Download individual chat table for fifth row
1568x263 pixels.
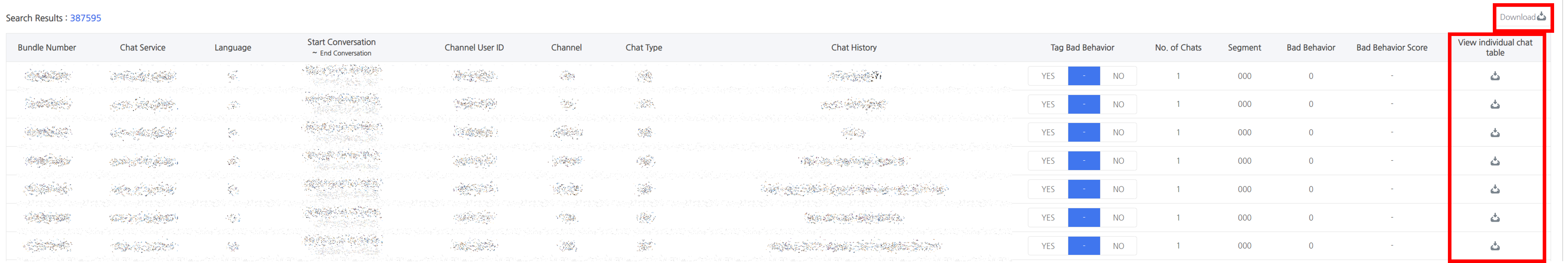(x=1494, y=189)
